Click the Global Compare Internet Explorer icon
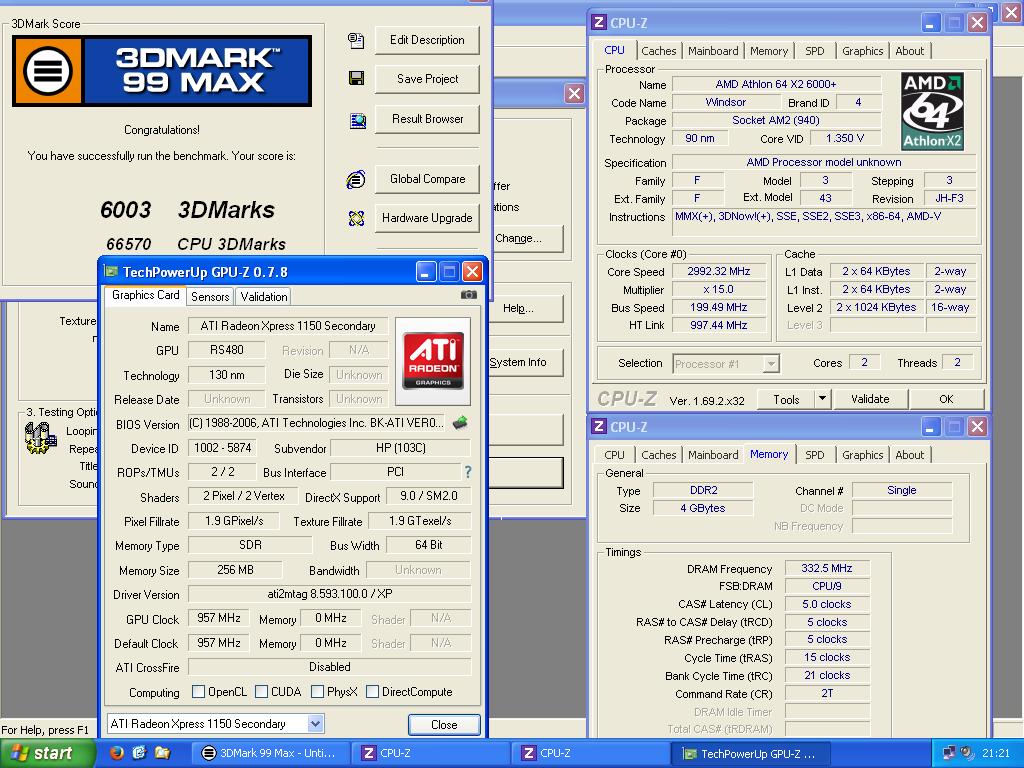Image resolution: width=1024 pixels, height=768 pixels. point(356,179)
